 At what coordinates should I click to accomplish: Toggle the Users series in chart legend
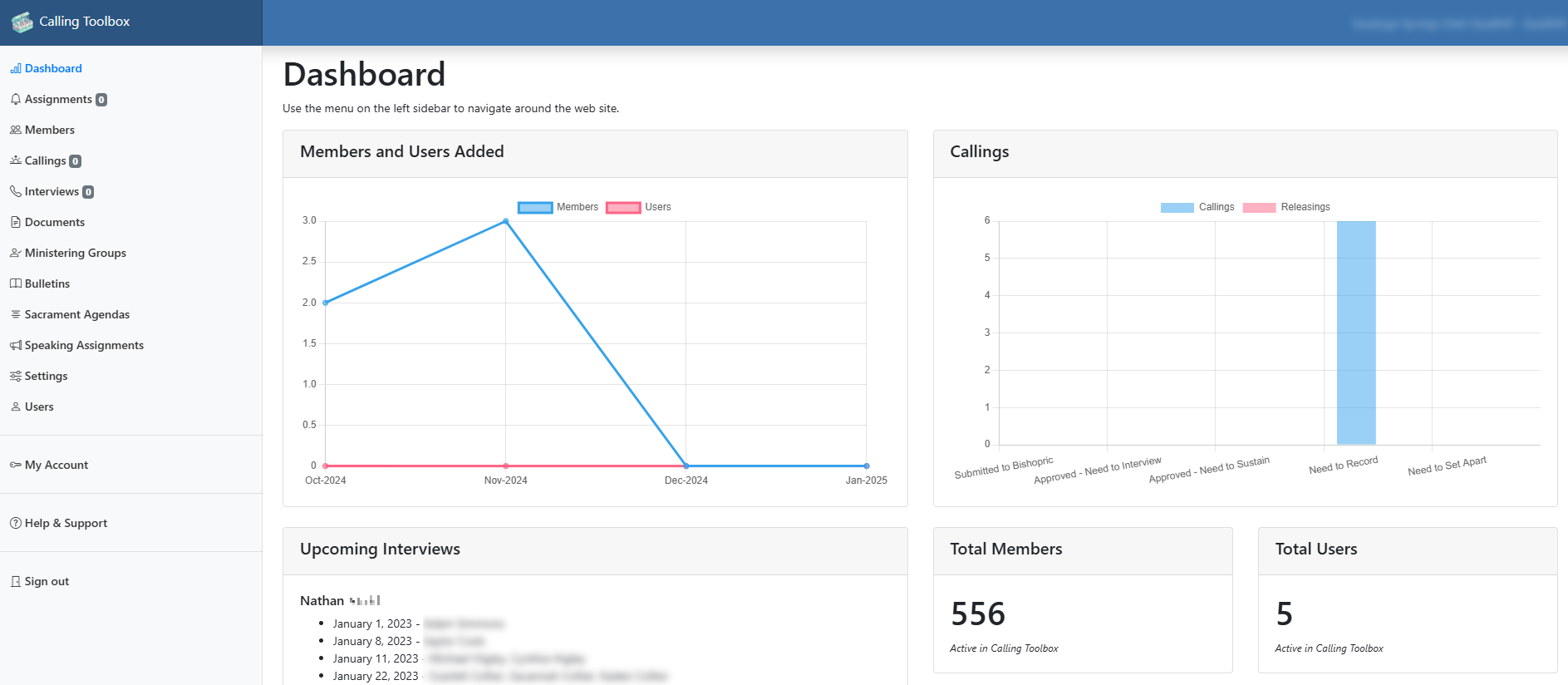638,207
